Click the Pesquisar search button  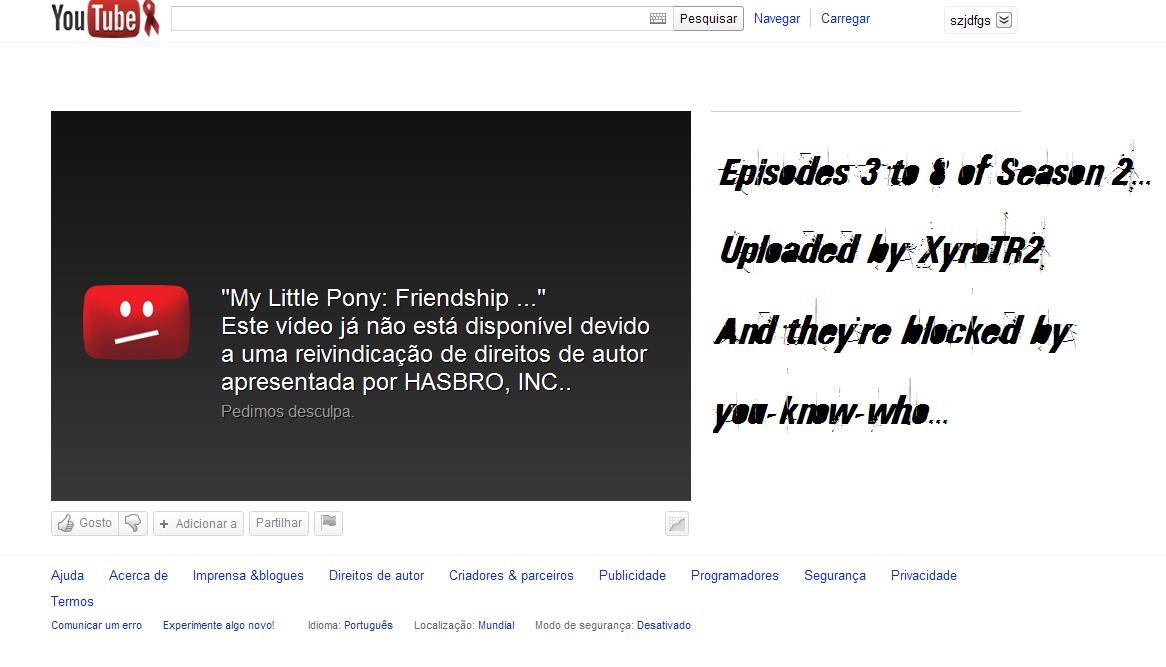point(708,19)
